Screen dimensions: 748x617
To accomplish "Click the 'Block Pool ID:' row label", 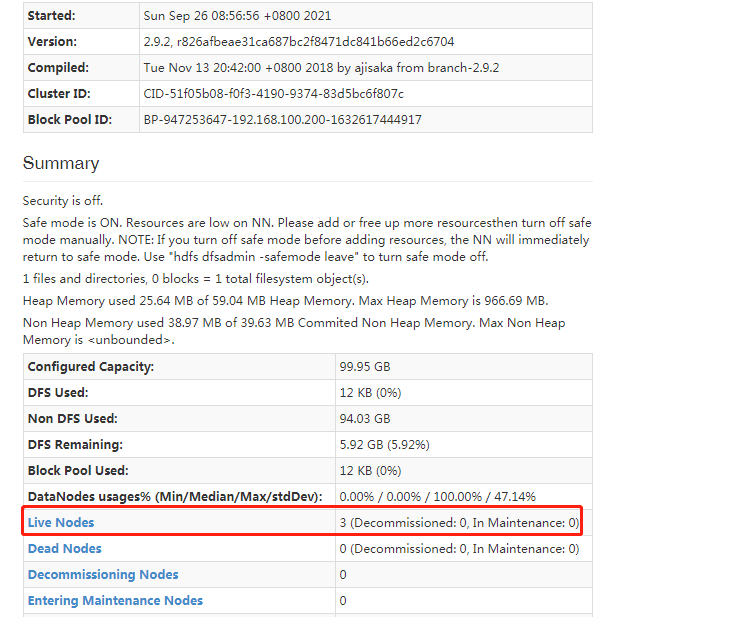I will coord(70,119).
